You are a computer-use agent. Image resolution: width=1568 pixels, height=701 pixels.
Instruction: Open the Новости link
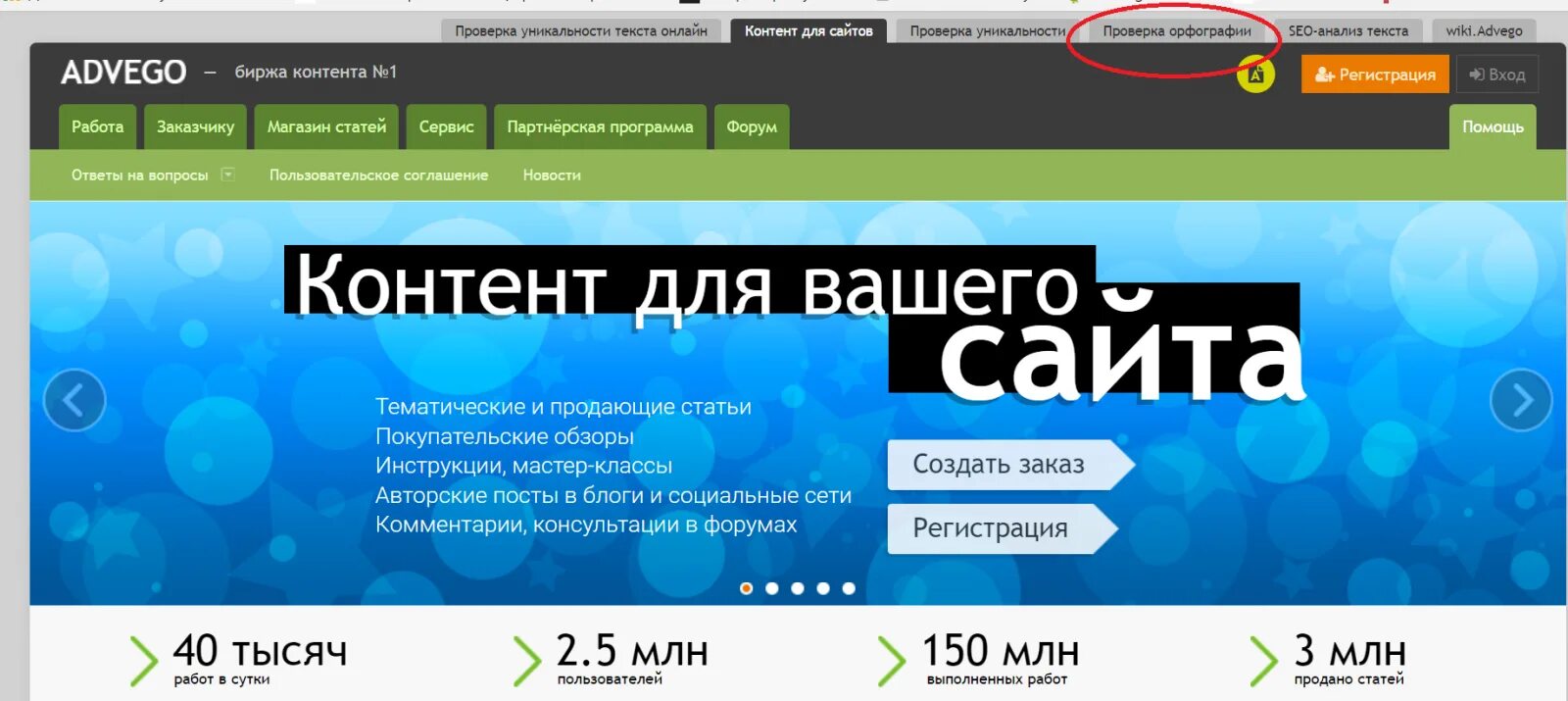pyautogui.click(x=552, y=175)
